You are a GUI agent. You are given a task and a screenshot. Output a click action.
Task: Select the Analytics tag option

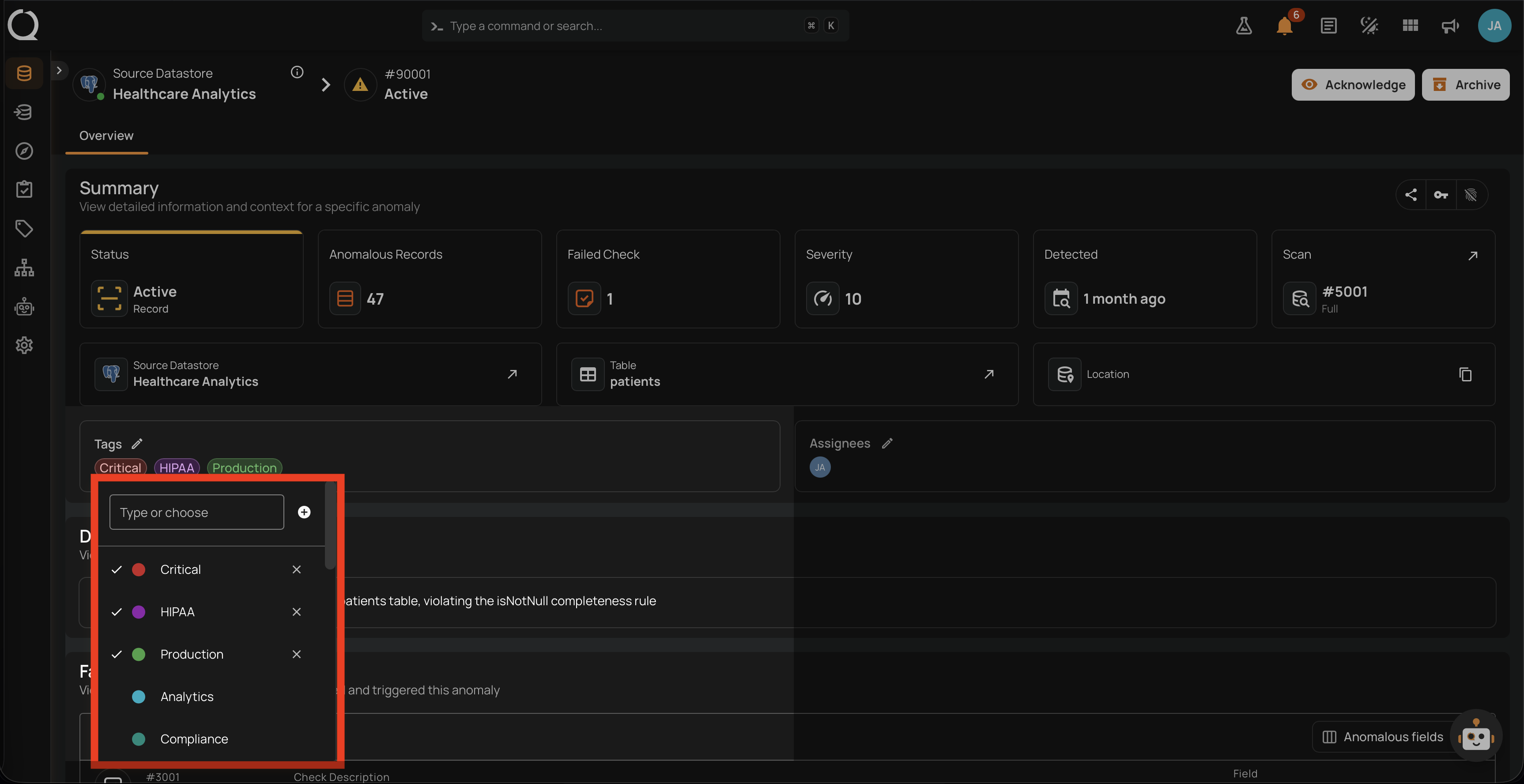pos(211,697)
